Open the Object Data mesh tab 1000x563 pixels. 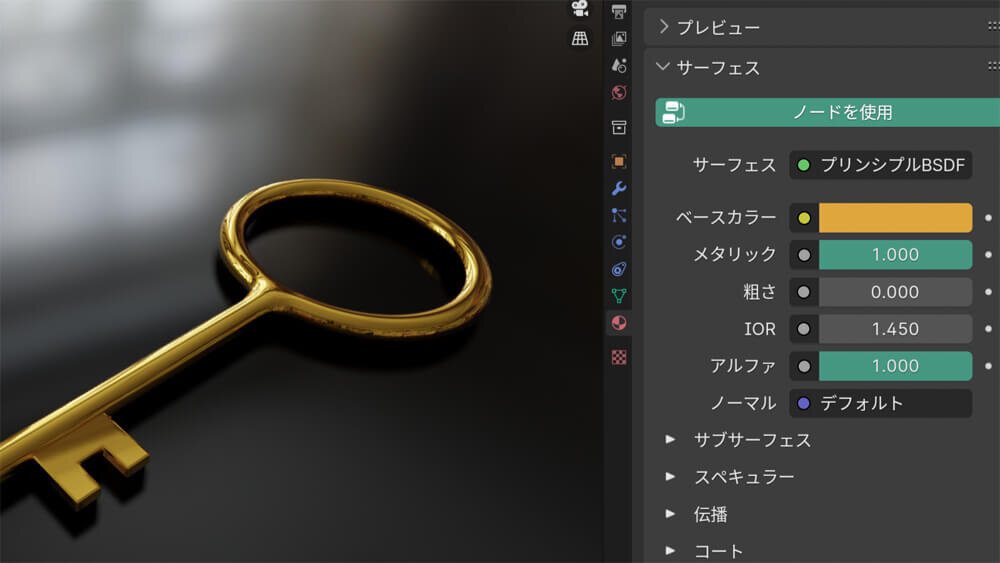pos(619,296)
